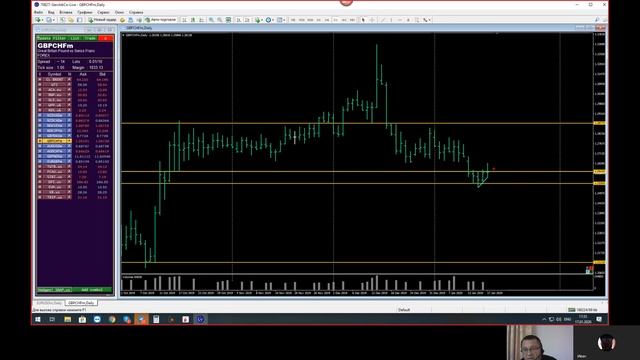Toggle the Data Window icon

[70, 20]
